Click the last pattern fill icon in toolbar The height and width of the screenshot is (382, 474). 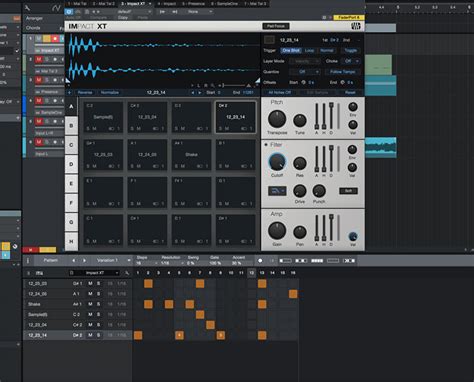[349, 260]
